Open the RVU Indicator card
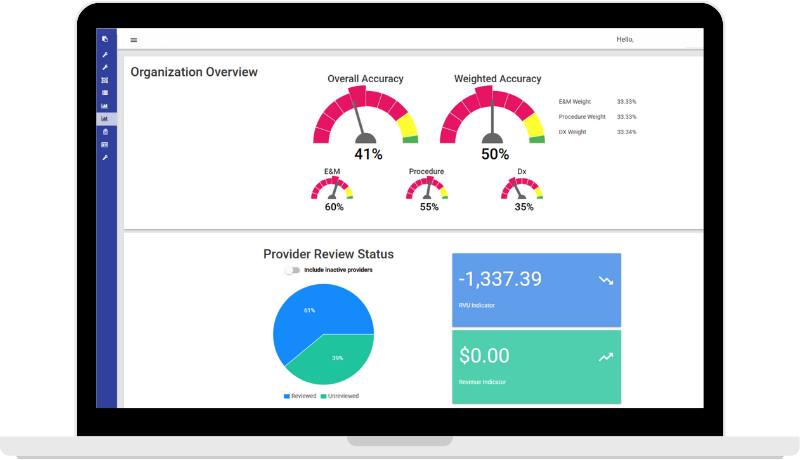The height and width of the screenshot is (460, 800). click(x=536, y=289)
